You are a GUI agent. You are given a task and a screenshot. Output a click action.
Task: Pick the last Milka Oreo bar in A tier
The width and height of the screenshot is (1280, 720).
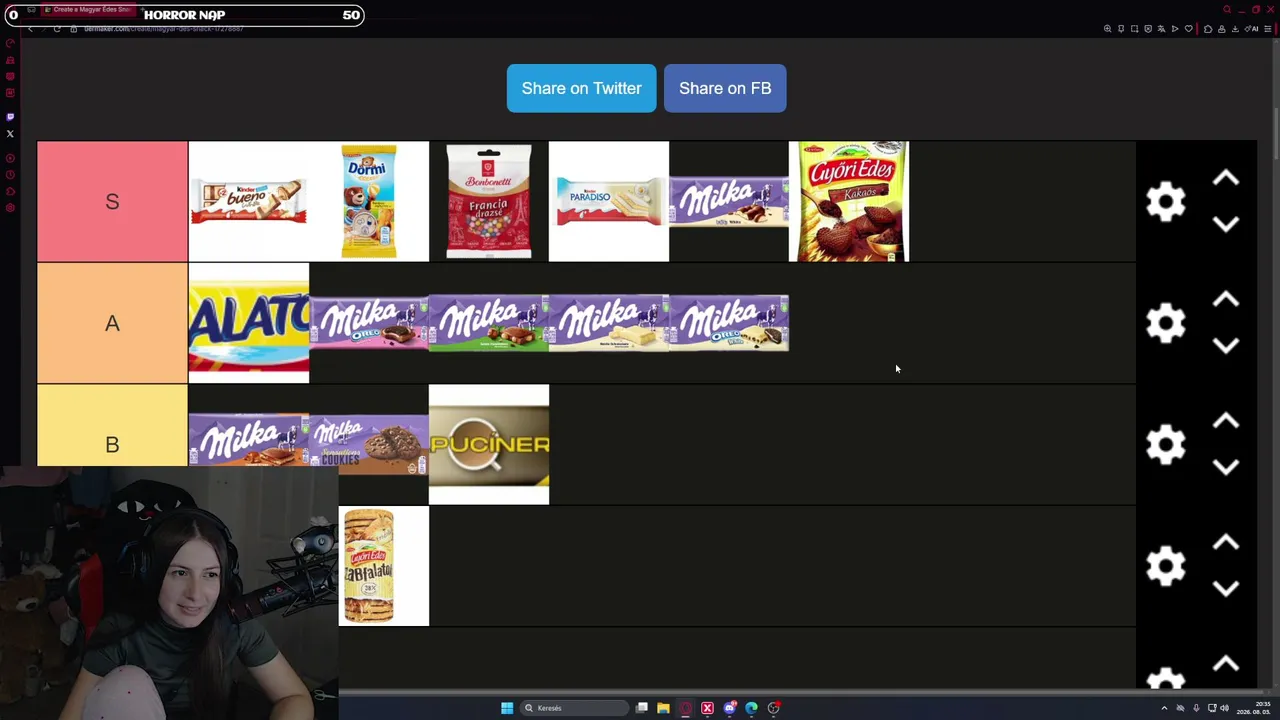click(729, 323)
